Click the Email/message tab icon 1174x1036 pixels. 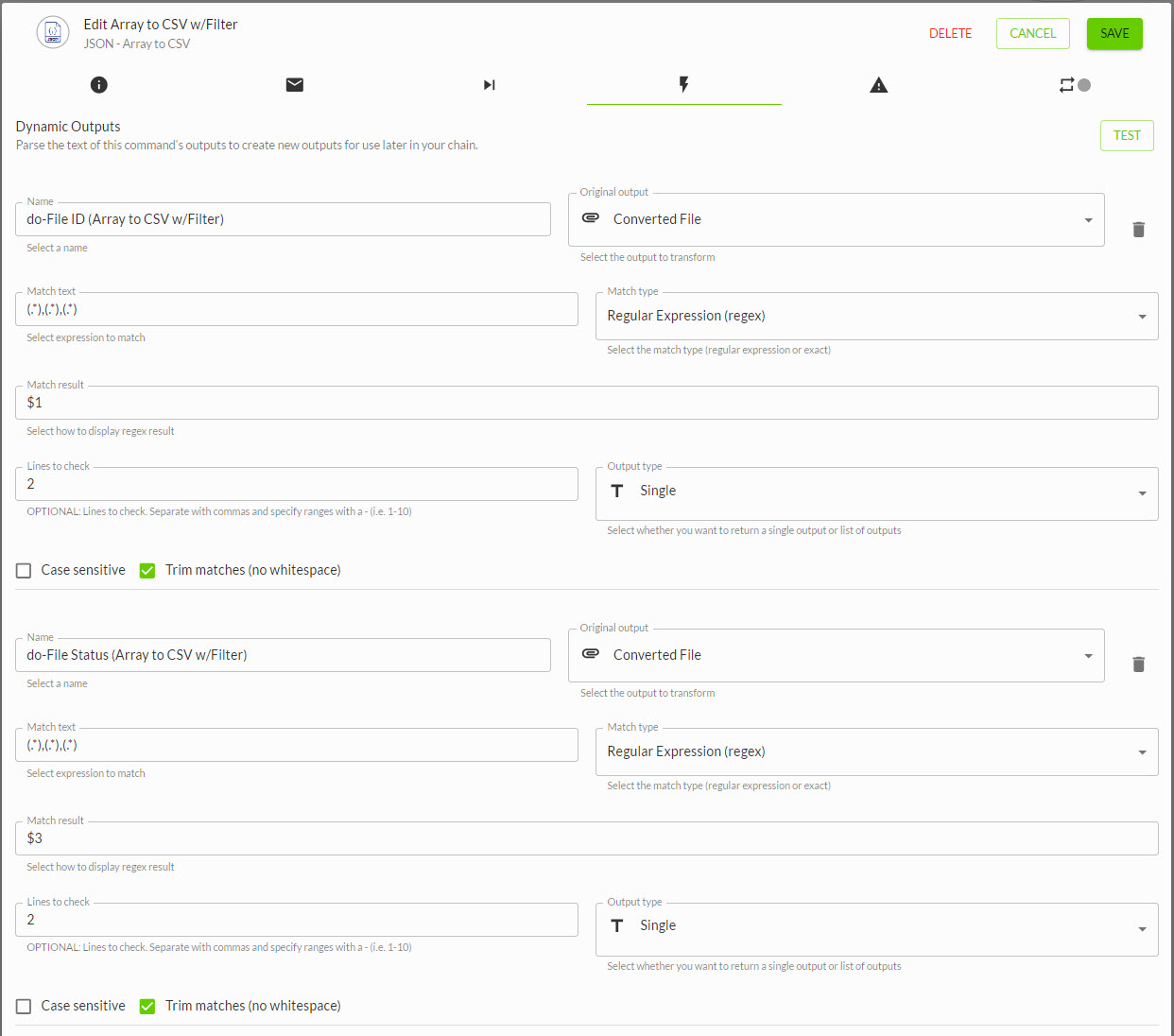294,85
